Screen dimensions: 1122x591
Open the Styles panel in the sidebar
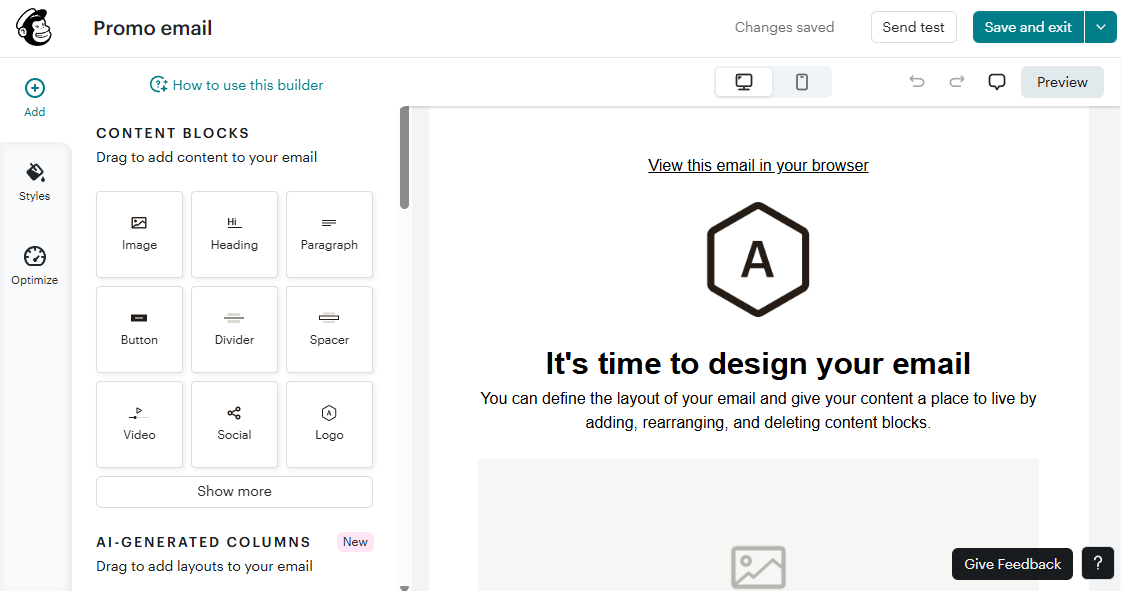click(34, 180)
